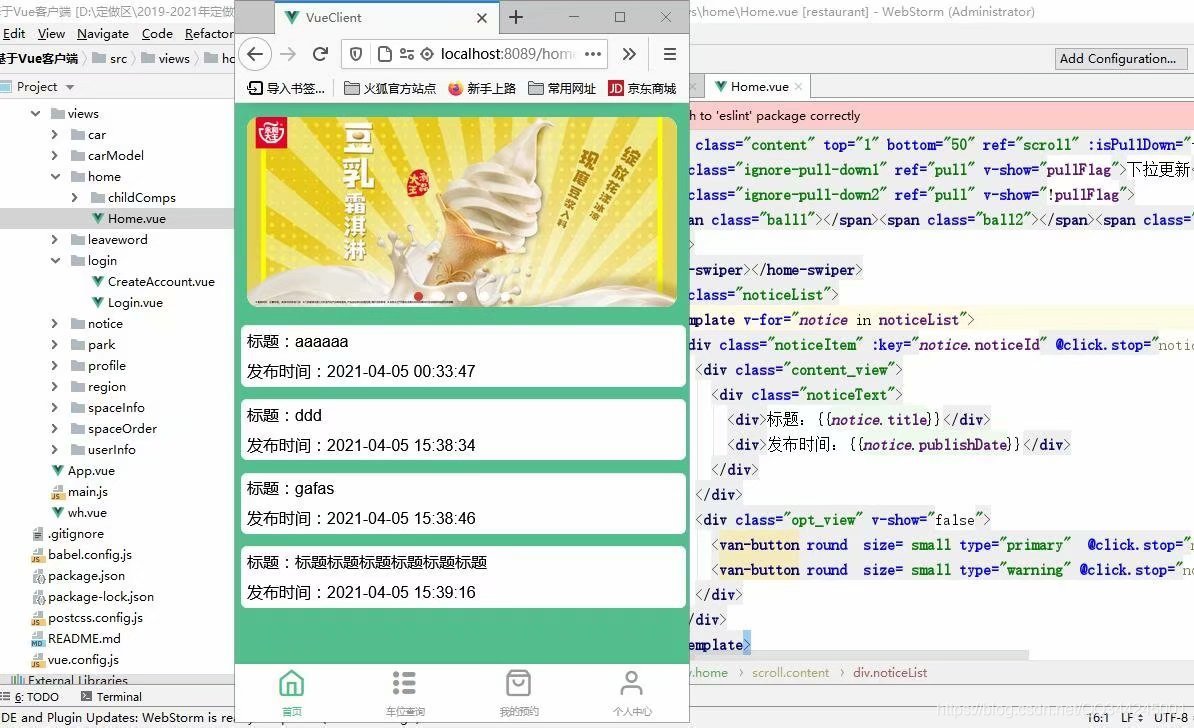Collapse the views folder
This screenshot has height=728, width=1194.
coord(35,113)
